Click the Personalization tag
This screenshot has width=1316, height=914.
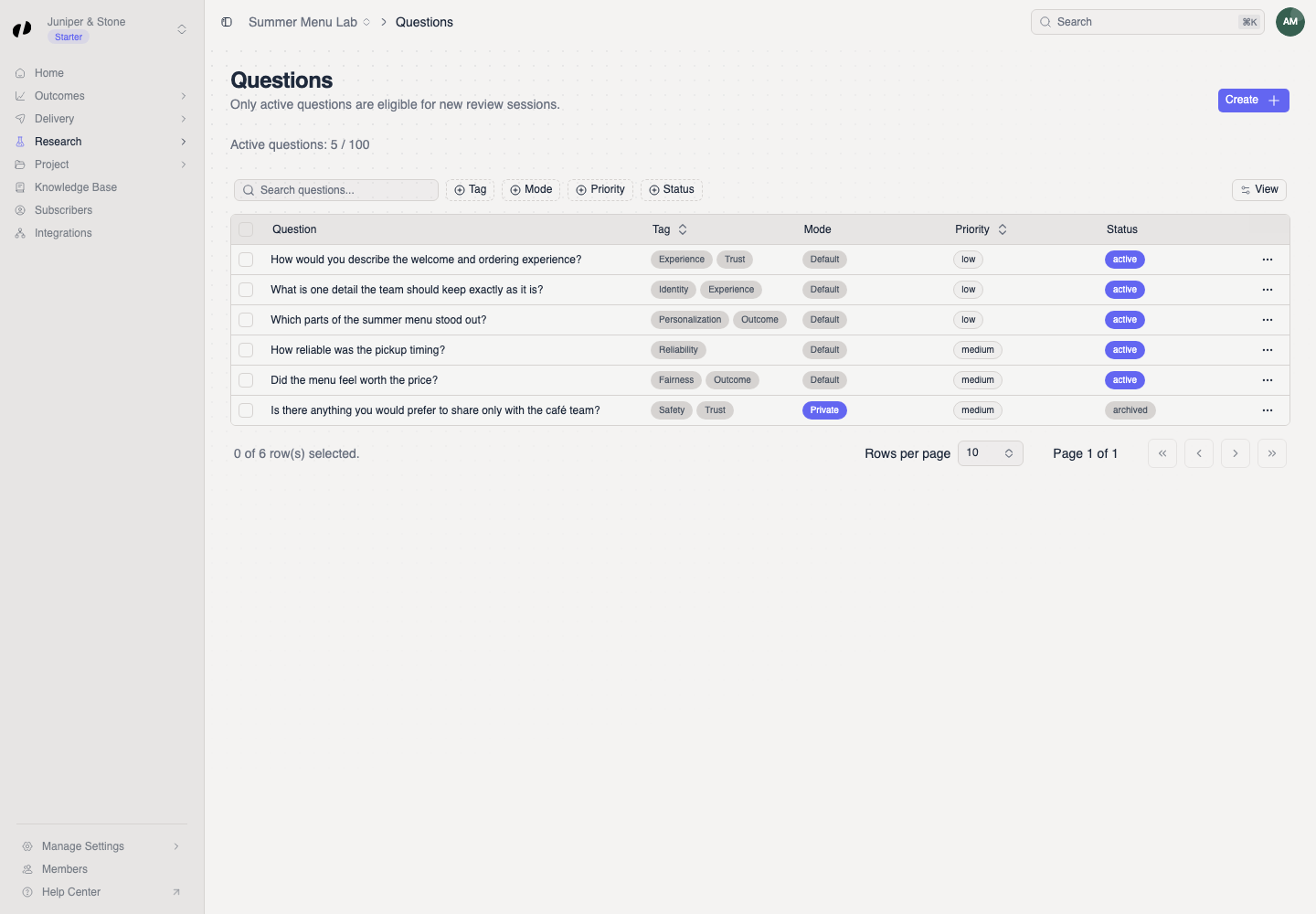(x=690, y=320)
